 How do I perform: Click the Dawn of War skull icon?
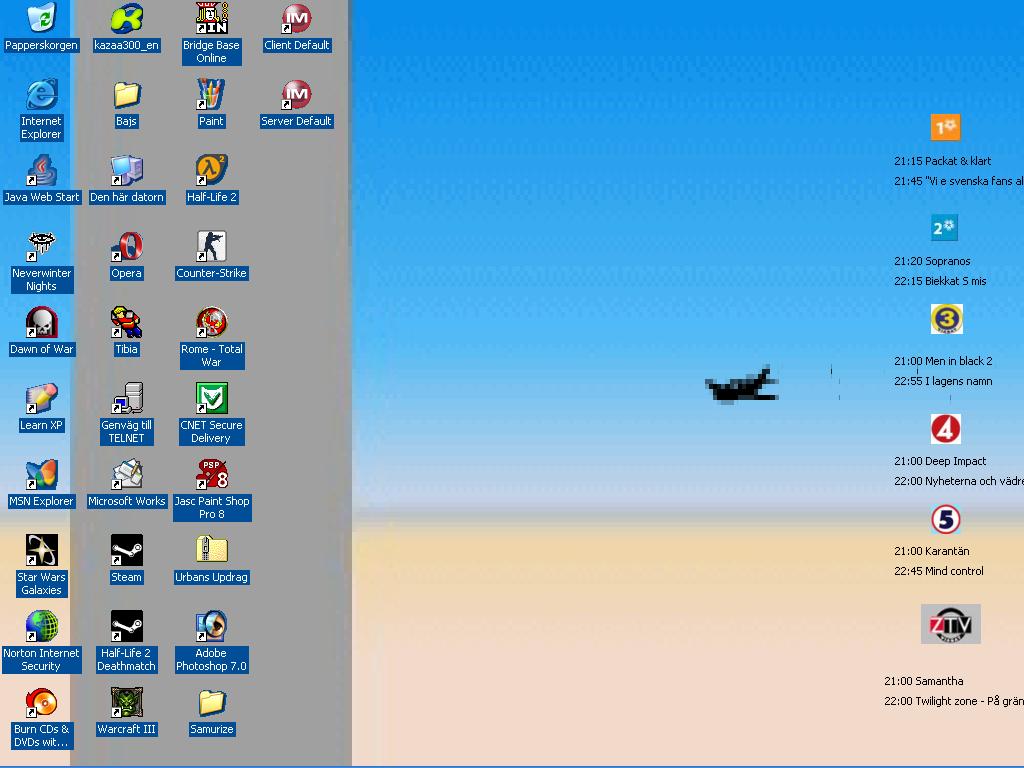pos(42,322)
